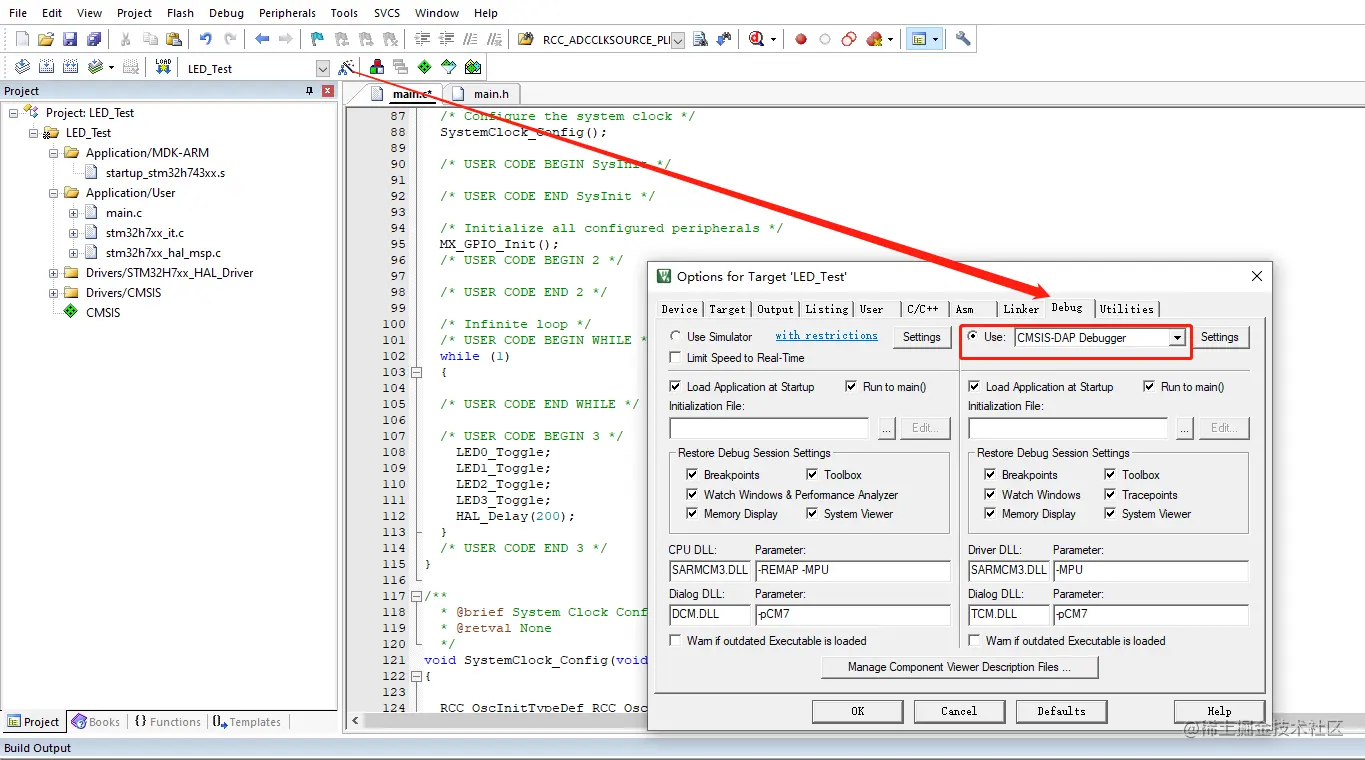Download code to flash with LOAD

click(x=163, y=67)
